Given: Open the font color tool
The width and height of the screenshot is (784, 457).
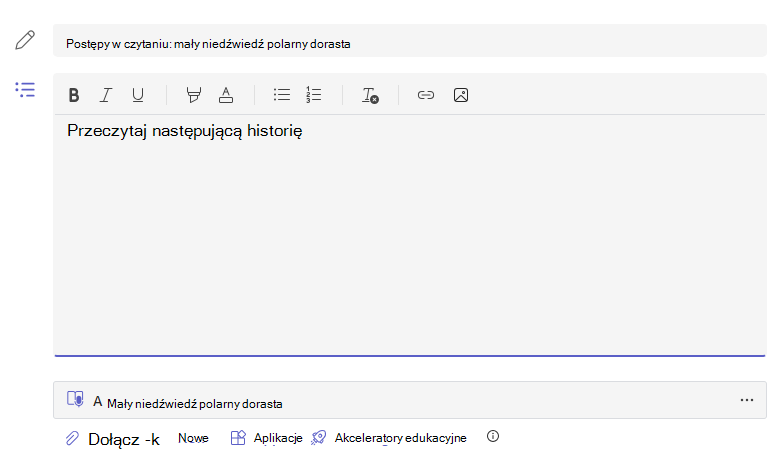Looking at the screenshot, I should click(226, 95).
